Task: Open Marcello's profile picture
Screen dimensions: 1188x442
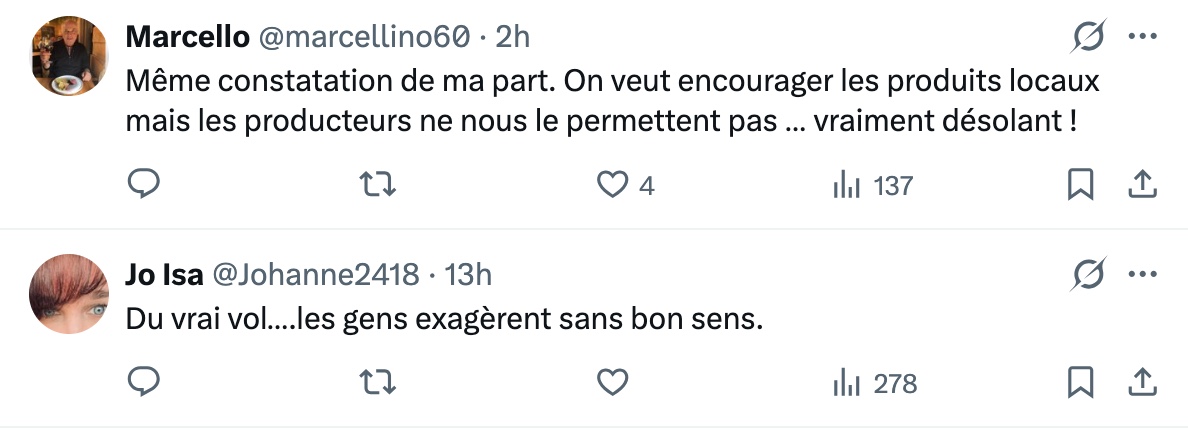Action: coord(71,55)
